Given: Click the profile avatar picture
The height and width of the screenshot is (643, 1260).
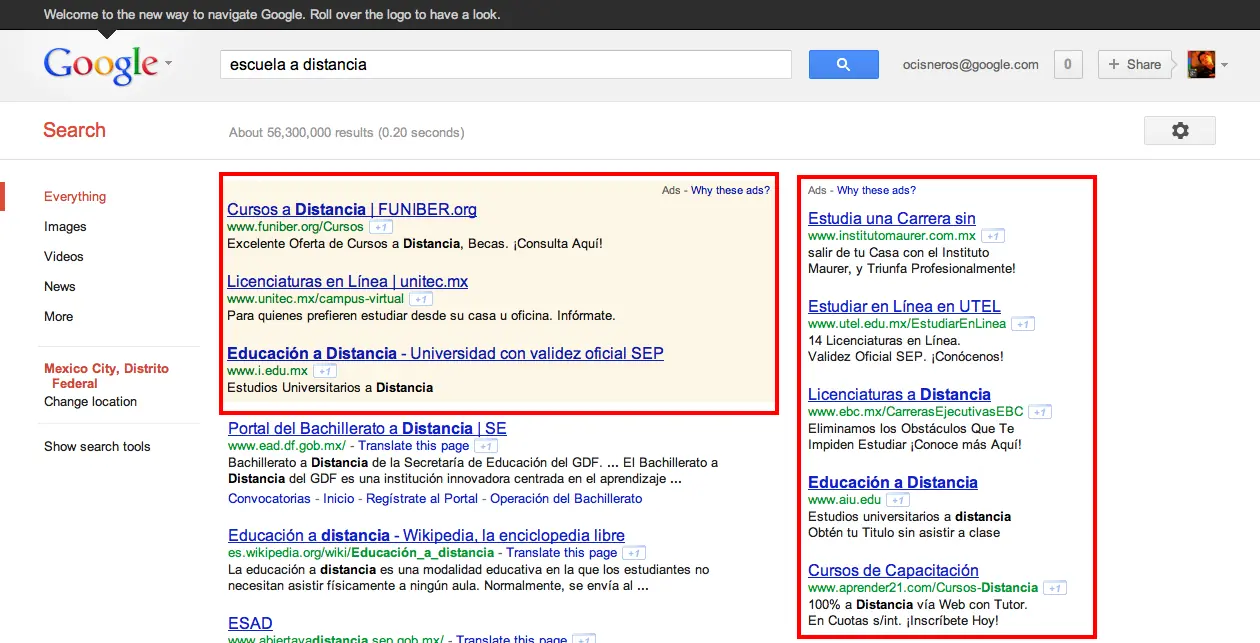Looking at the screenshot, I should coord(1200,64).
